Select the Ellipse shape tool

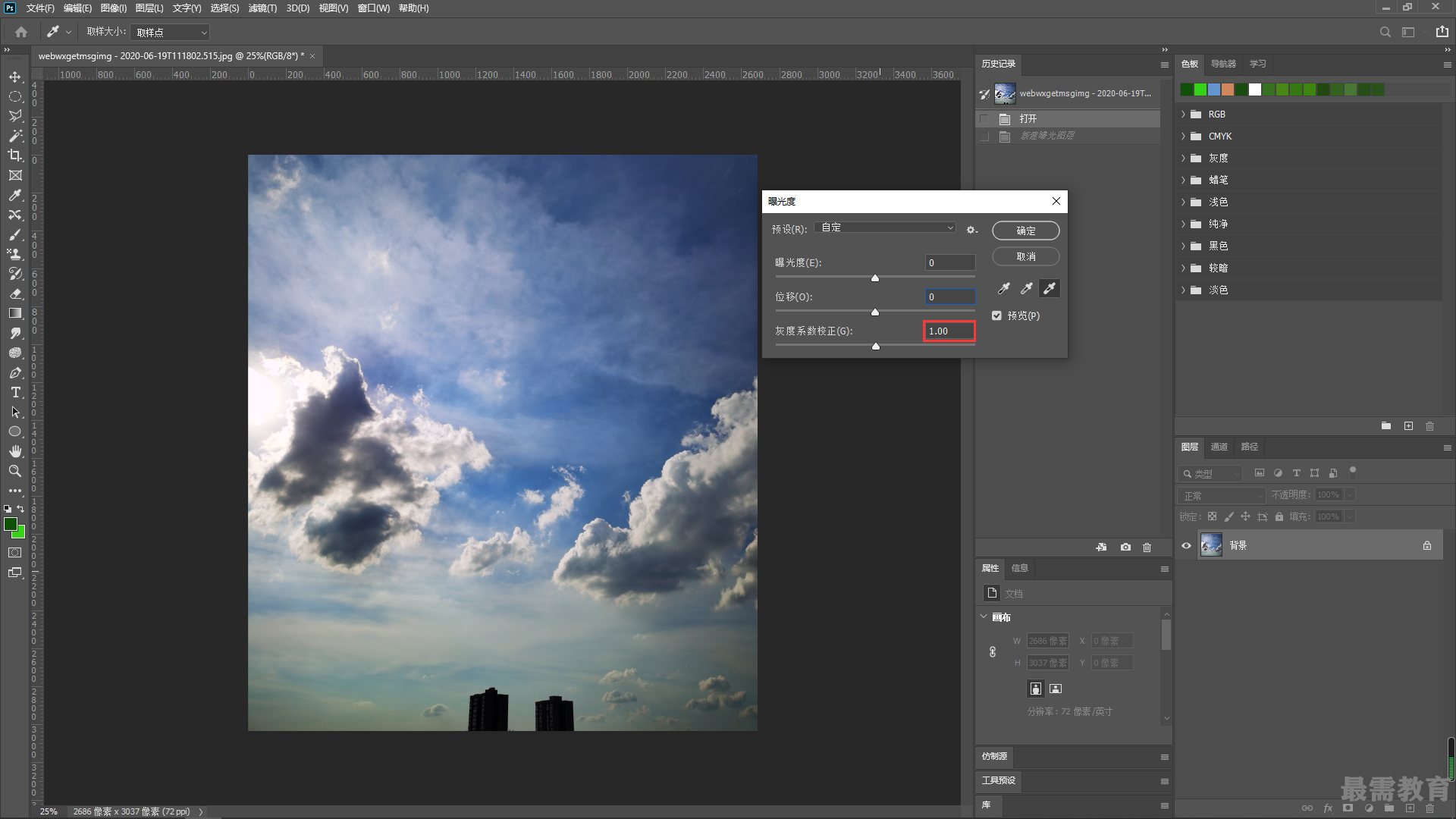[x=15, y=431]
